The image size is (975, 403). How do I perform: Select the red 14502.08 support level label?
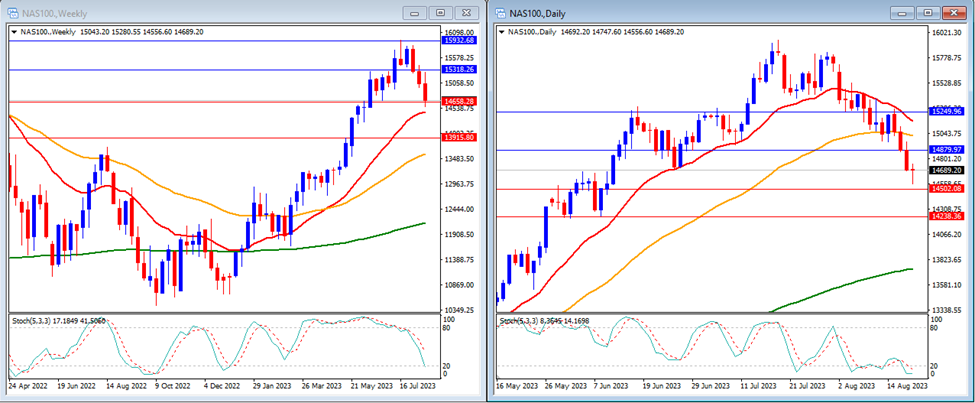pyautogui.click(x=946, y=189)
